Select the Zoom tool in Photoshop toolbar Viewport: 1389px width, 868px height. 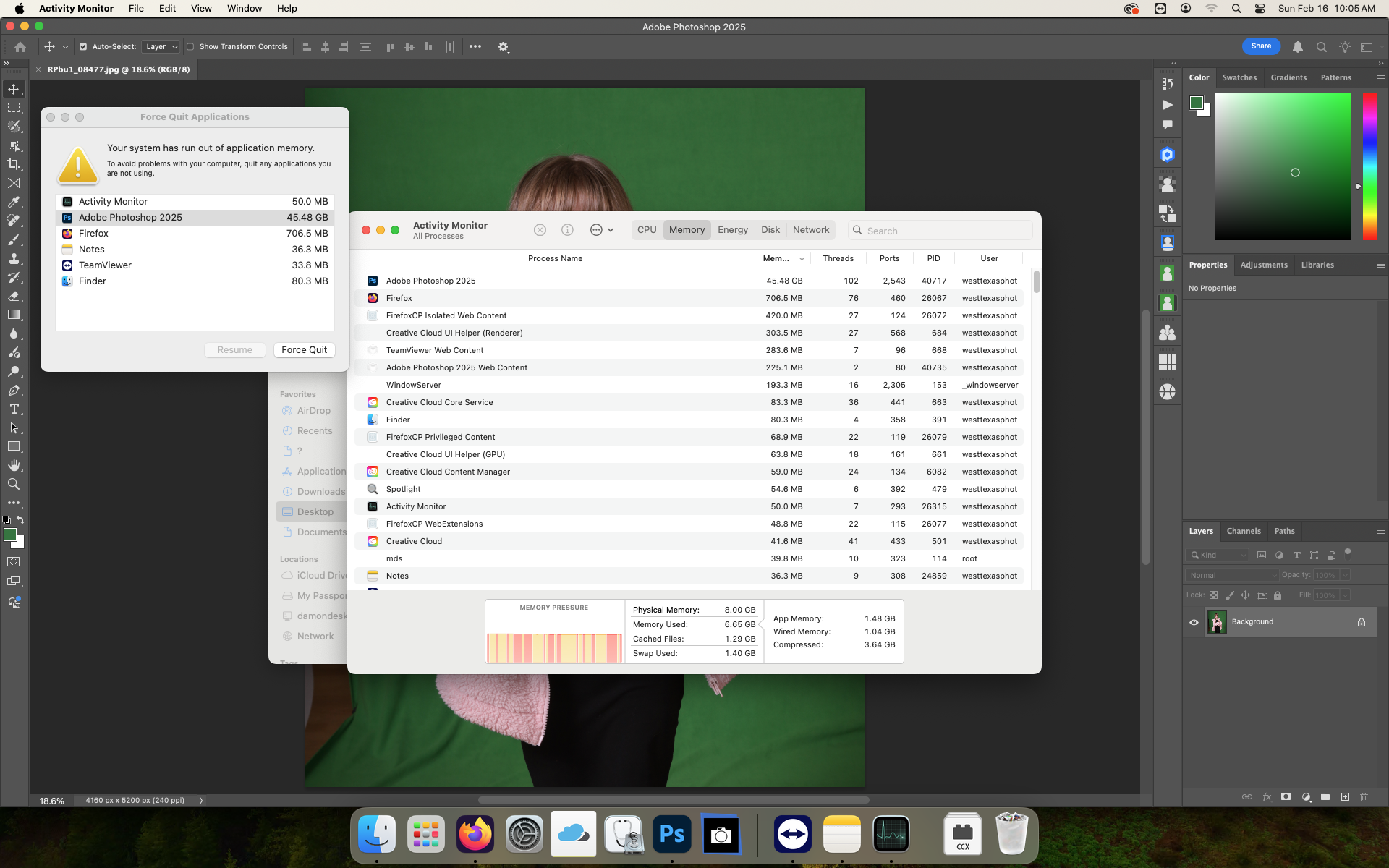point(14,484)
